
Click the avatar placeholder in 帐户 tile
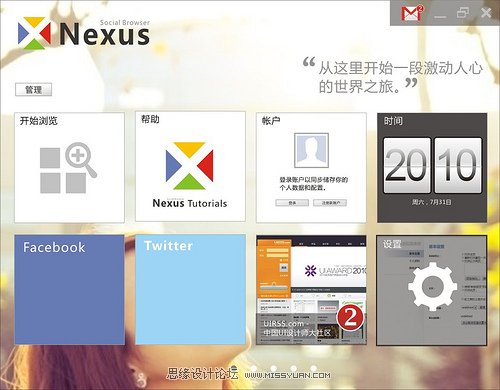click(x=311, y=150)
